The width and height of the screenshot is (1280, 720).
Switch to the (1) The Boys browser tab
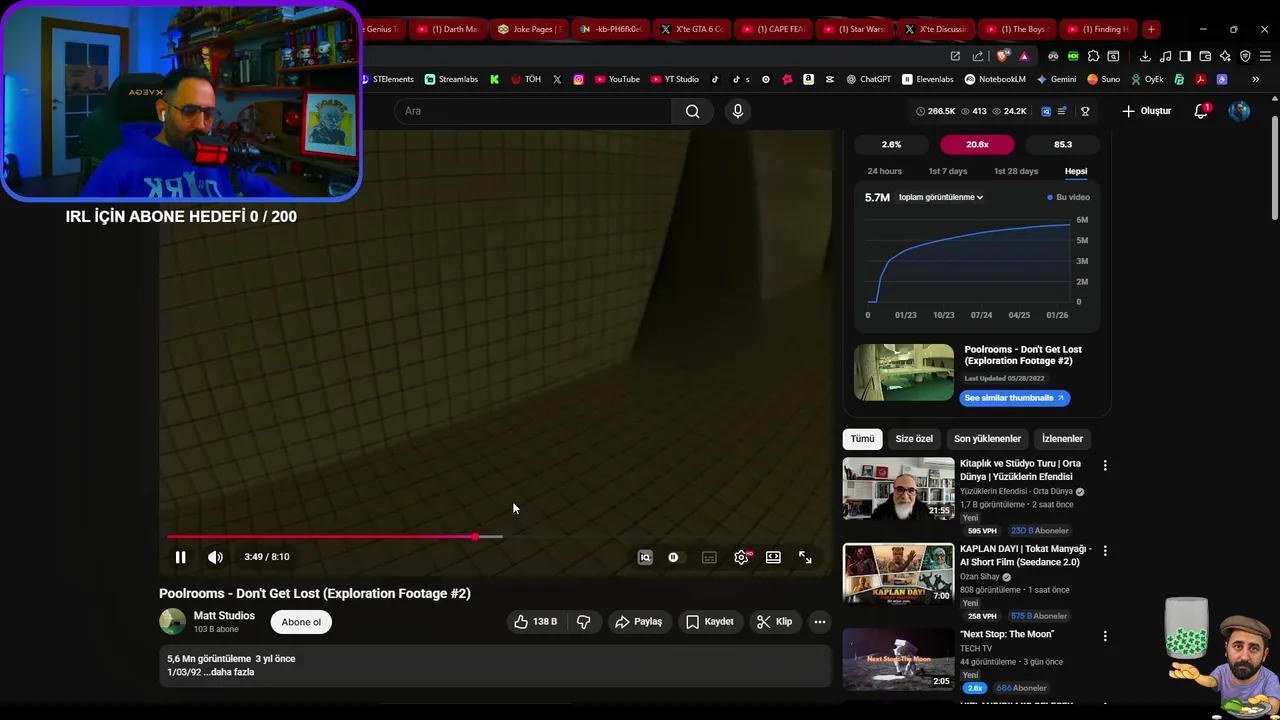coord(1015,29)
